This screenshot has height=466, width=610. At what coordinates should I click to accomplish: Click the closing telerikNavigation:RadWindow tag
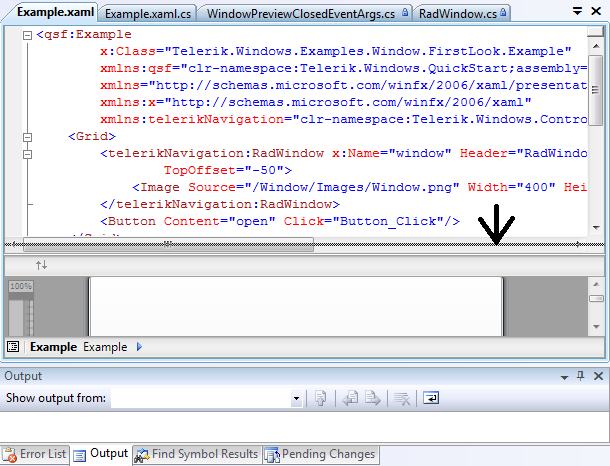220,205
